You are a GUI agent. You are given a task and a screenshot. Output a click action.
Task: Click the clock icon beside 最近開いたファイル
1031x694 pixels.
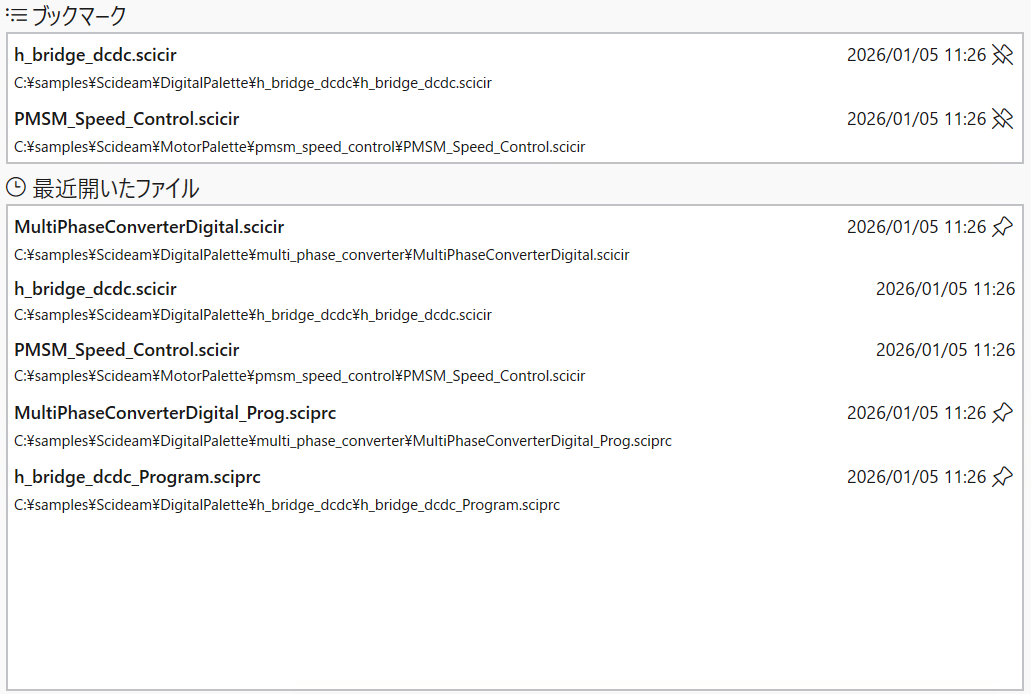[16, 187]
